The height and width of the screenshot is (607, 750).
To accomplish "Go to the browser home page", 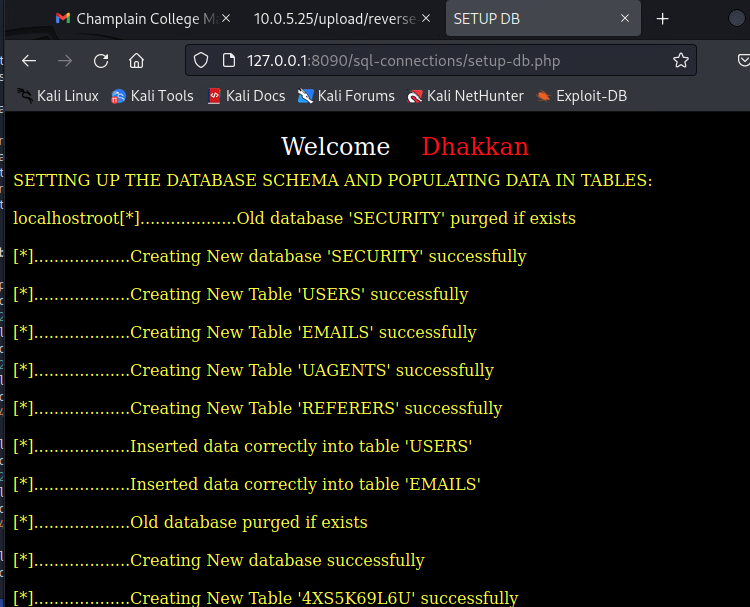I will [x=137, y=61].
